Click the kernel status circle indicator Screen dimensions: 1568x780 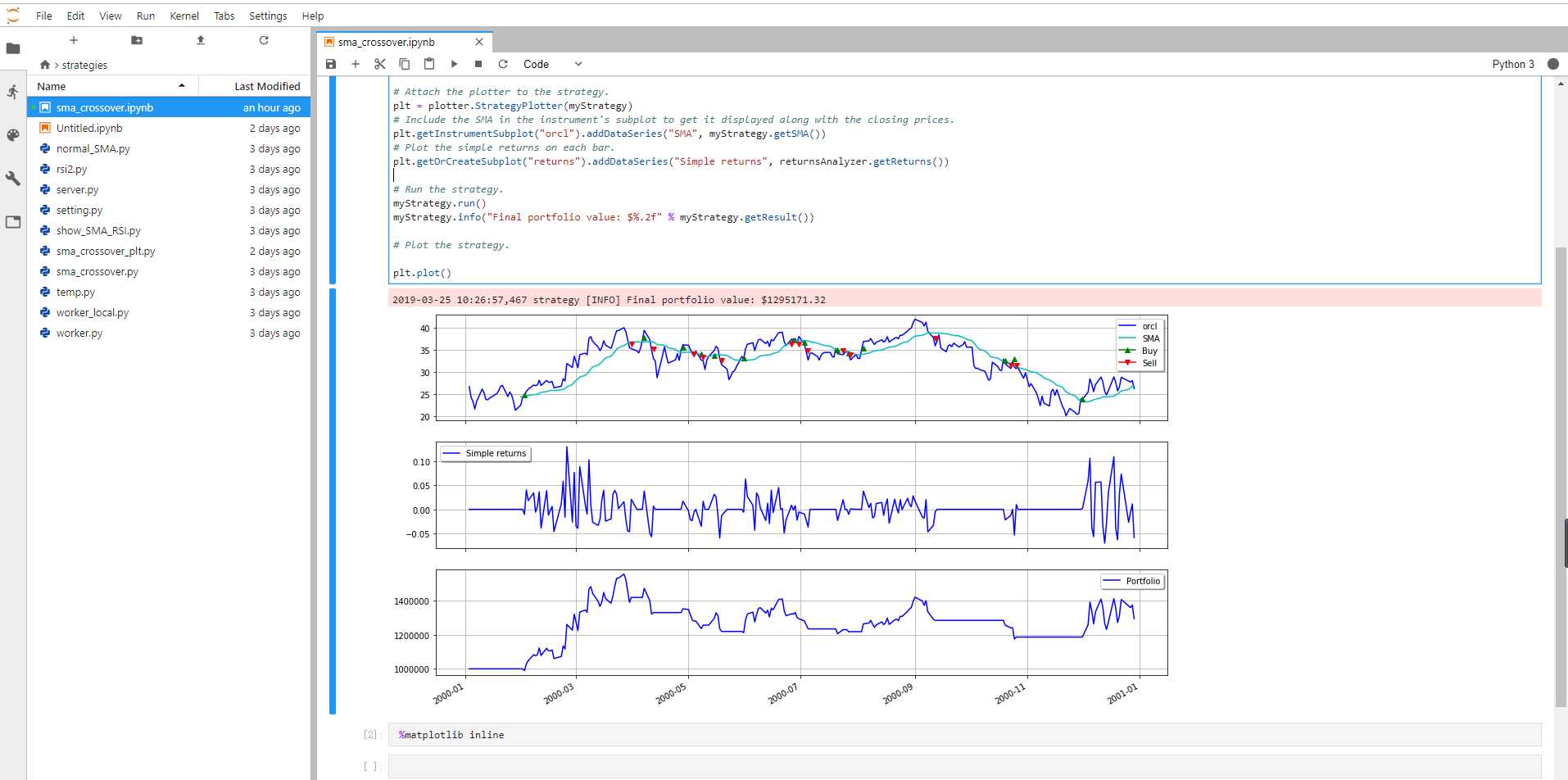[x=1553, y=64]
